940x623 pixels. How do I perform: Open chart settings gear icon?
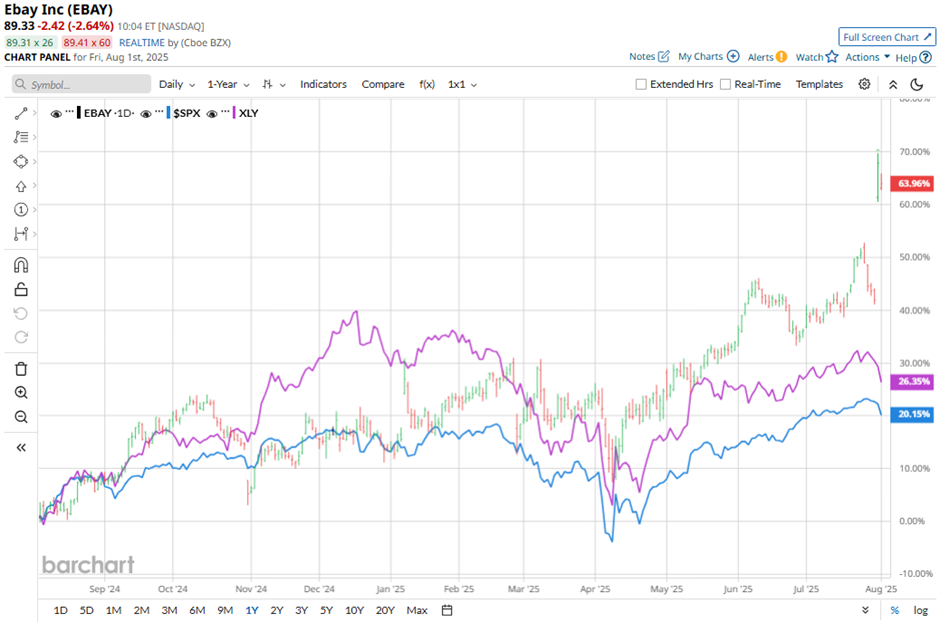pyautogui.click(x=864, y=84)
